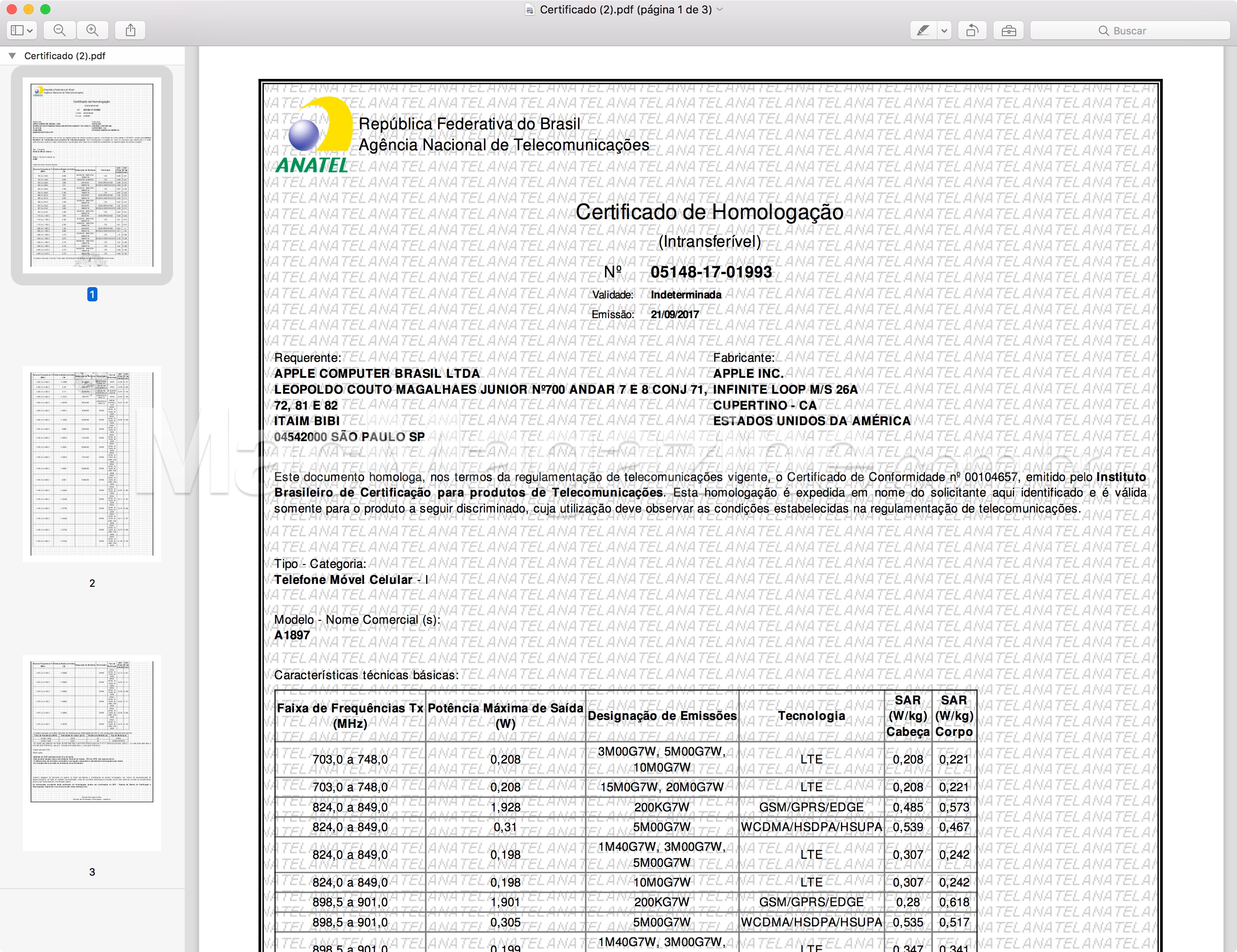This screenshot has width=1237, height=952.
Task: Click the zoom in magnifier icon
Action: [92, 30]
